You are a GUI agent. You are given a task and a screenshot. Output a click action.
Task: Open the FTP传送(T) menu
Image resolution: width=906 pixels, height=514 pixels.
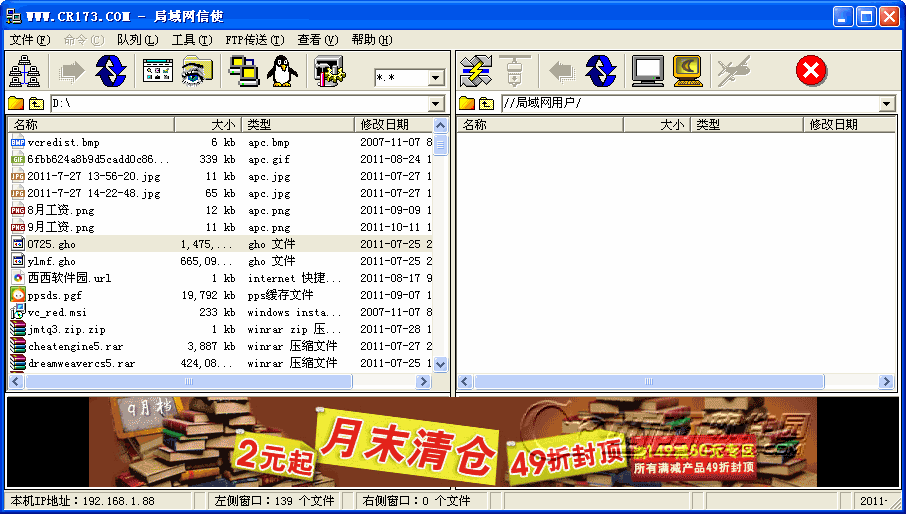(255, 40)
